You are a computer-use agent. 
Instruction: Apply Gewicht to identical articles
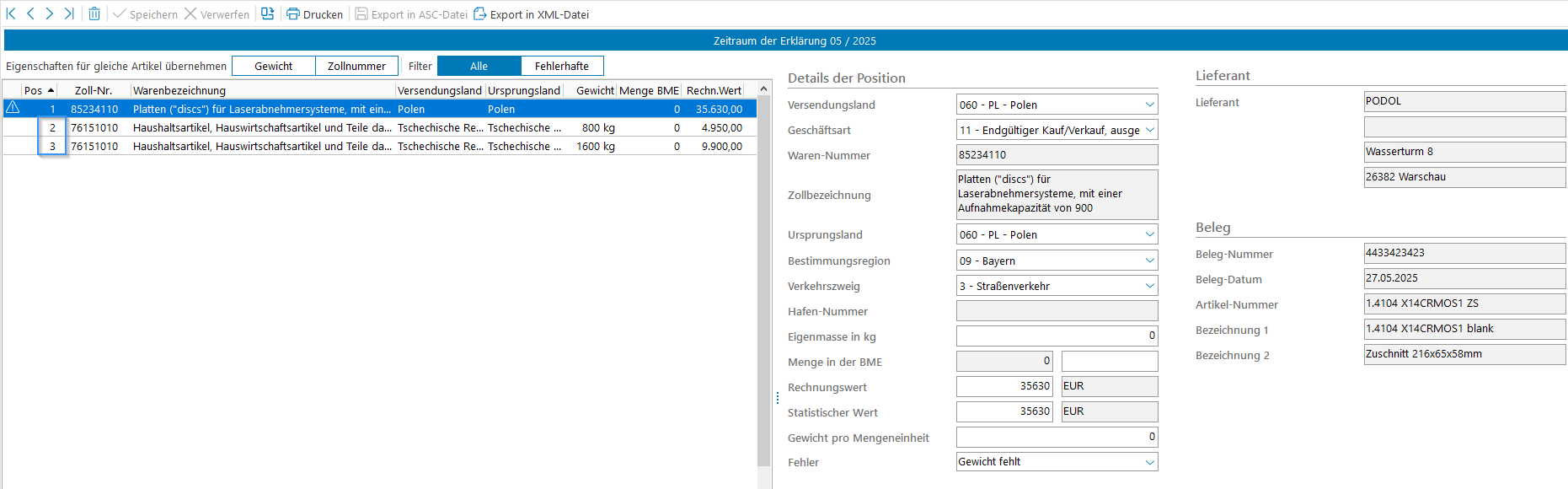[x=274, y=66]
